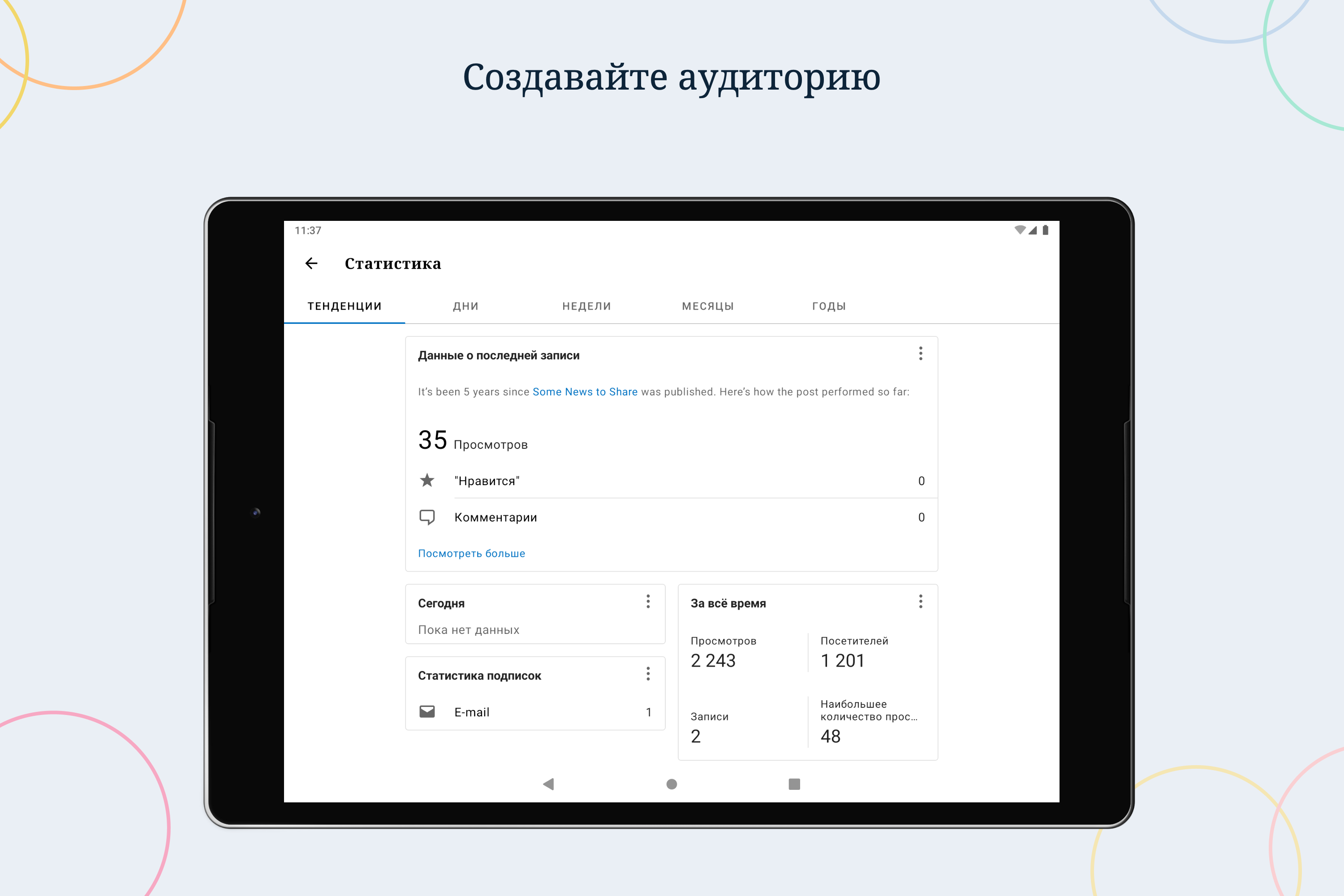Screen dimensions: 1344x896
Task: Click the Статистика подписок card title
Action: pos(479,676)
